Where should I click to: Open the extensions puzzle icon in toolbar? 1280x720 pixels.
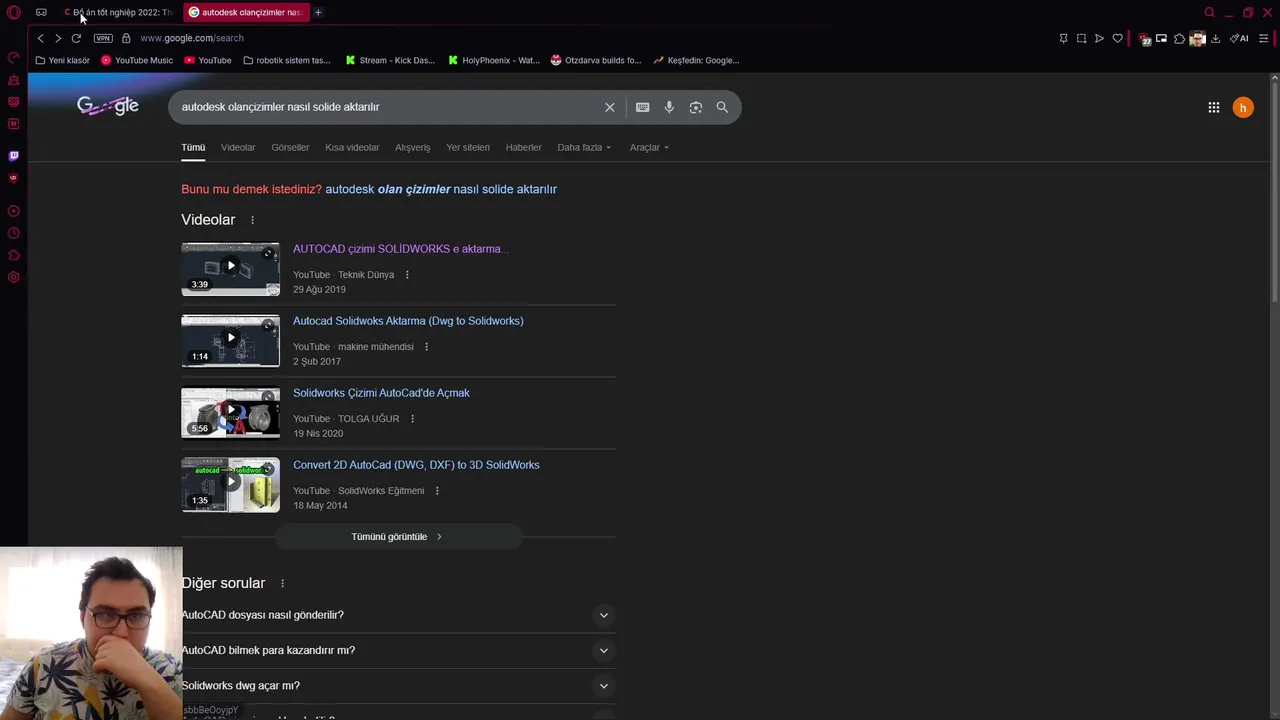tap(1179, 38)
